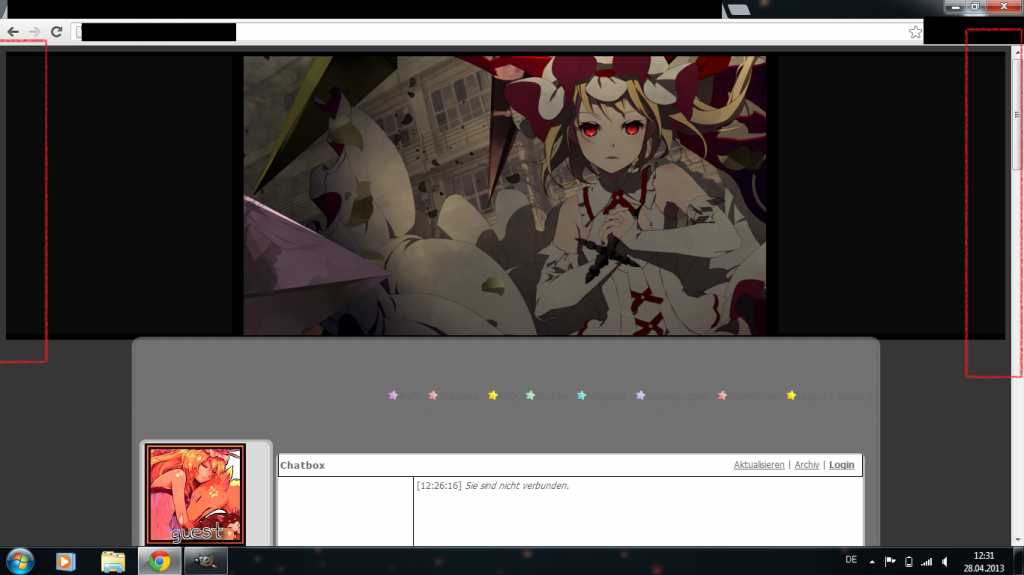Open the taskbar clock and date
This screenshot has height=575, width=1024.
click(984, 562)
